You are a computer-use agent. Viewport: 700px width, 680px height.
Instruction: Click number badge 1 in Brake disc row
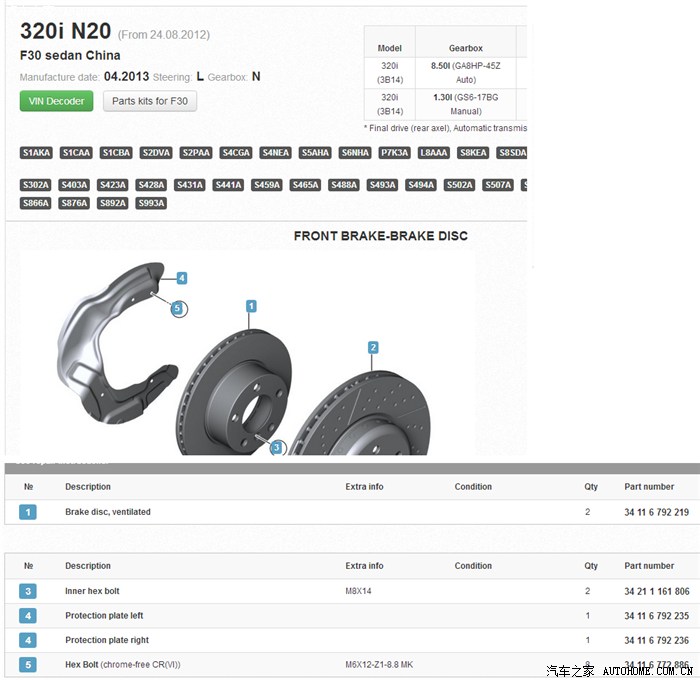tap(28, 512)
